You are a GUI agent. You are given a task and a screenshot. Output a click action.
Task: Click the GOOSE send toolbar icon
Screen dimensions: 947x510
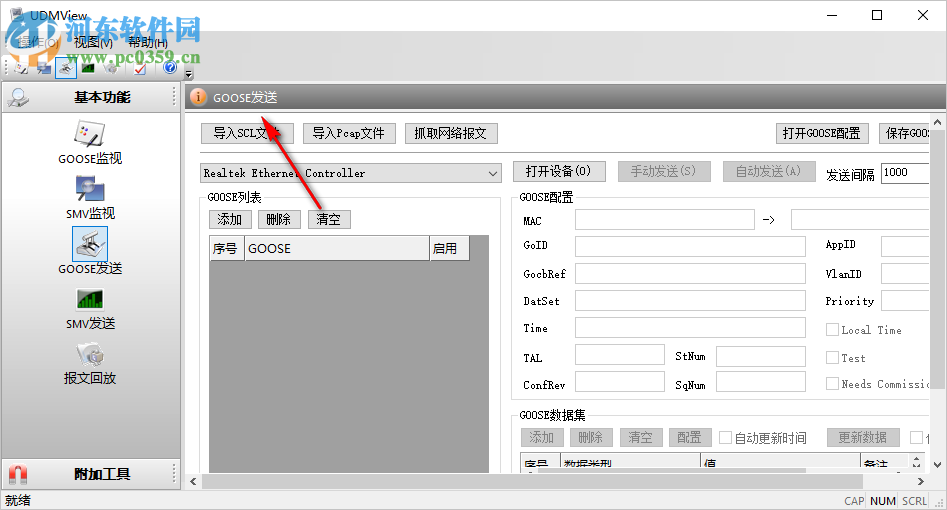pyautogui.click(x=66, y=68)
